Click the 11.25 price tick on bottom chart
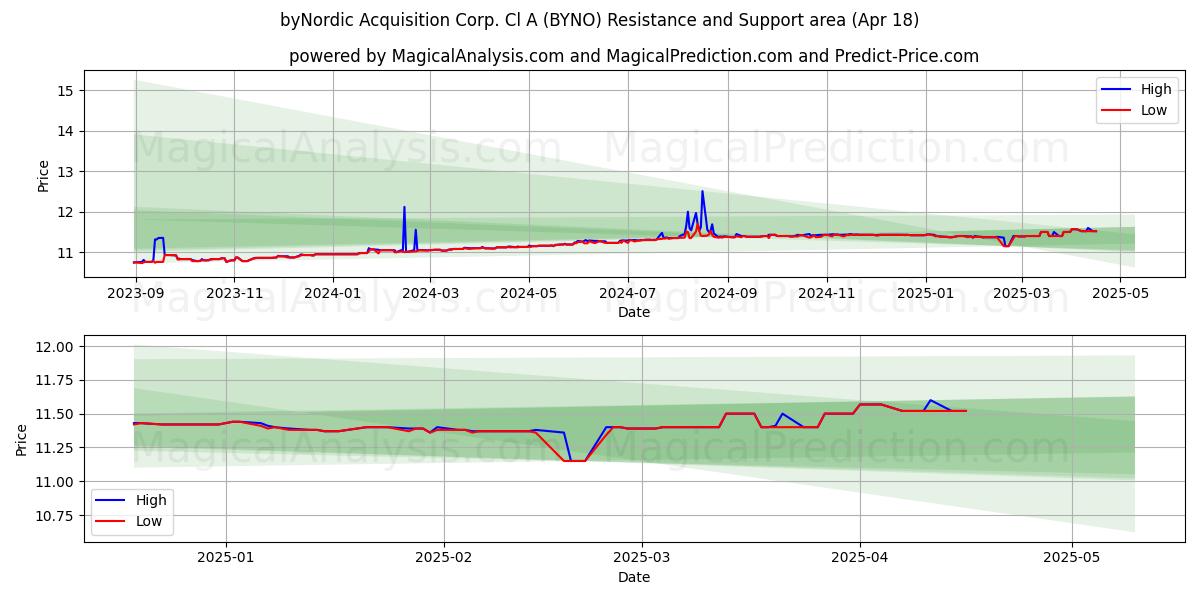Screen dimensions: 1200x600 click(x=56, y=448)
